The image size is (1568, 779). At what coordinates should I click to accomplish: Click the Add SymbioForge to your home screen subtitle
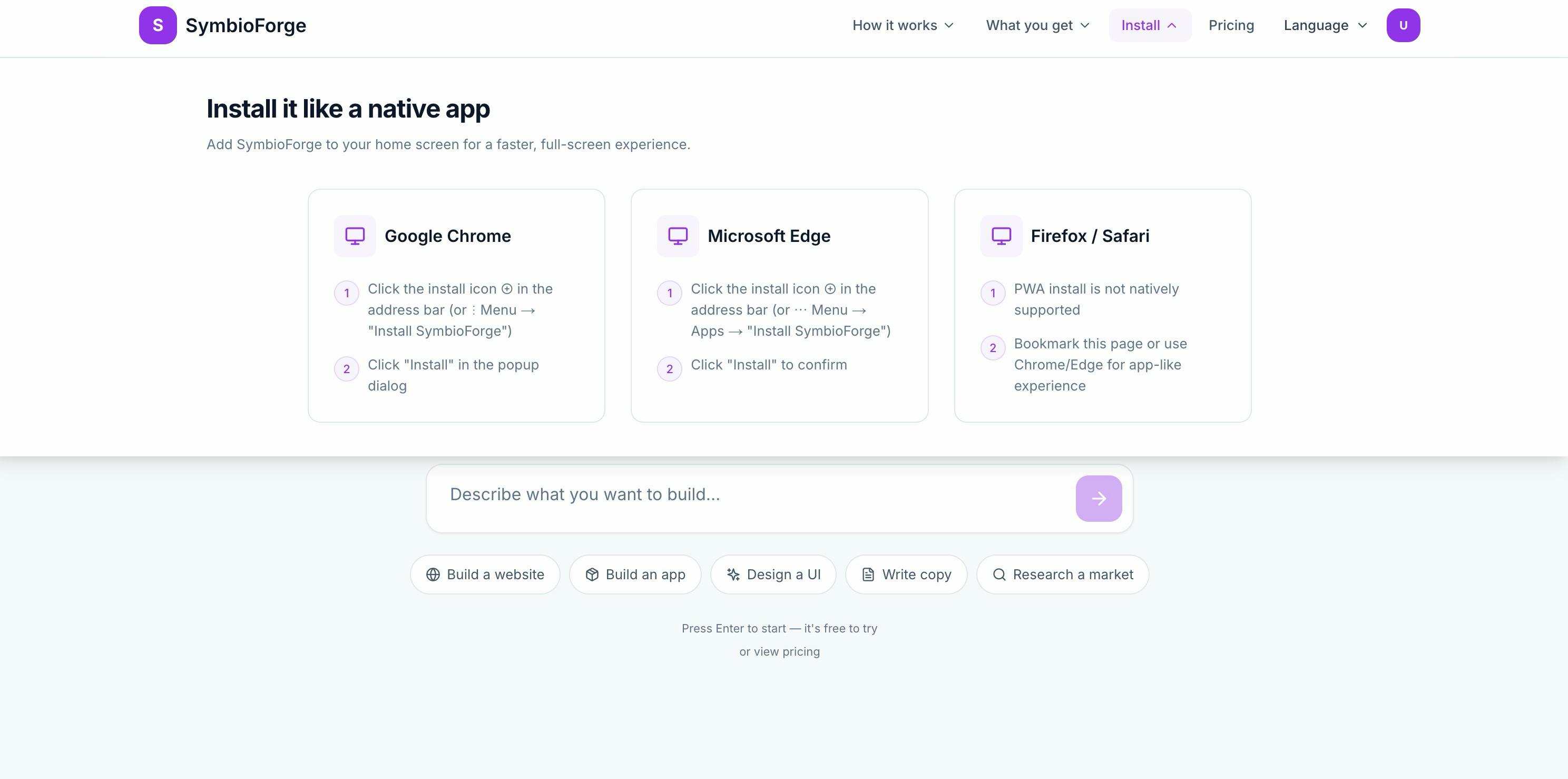coord(448,144)
